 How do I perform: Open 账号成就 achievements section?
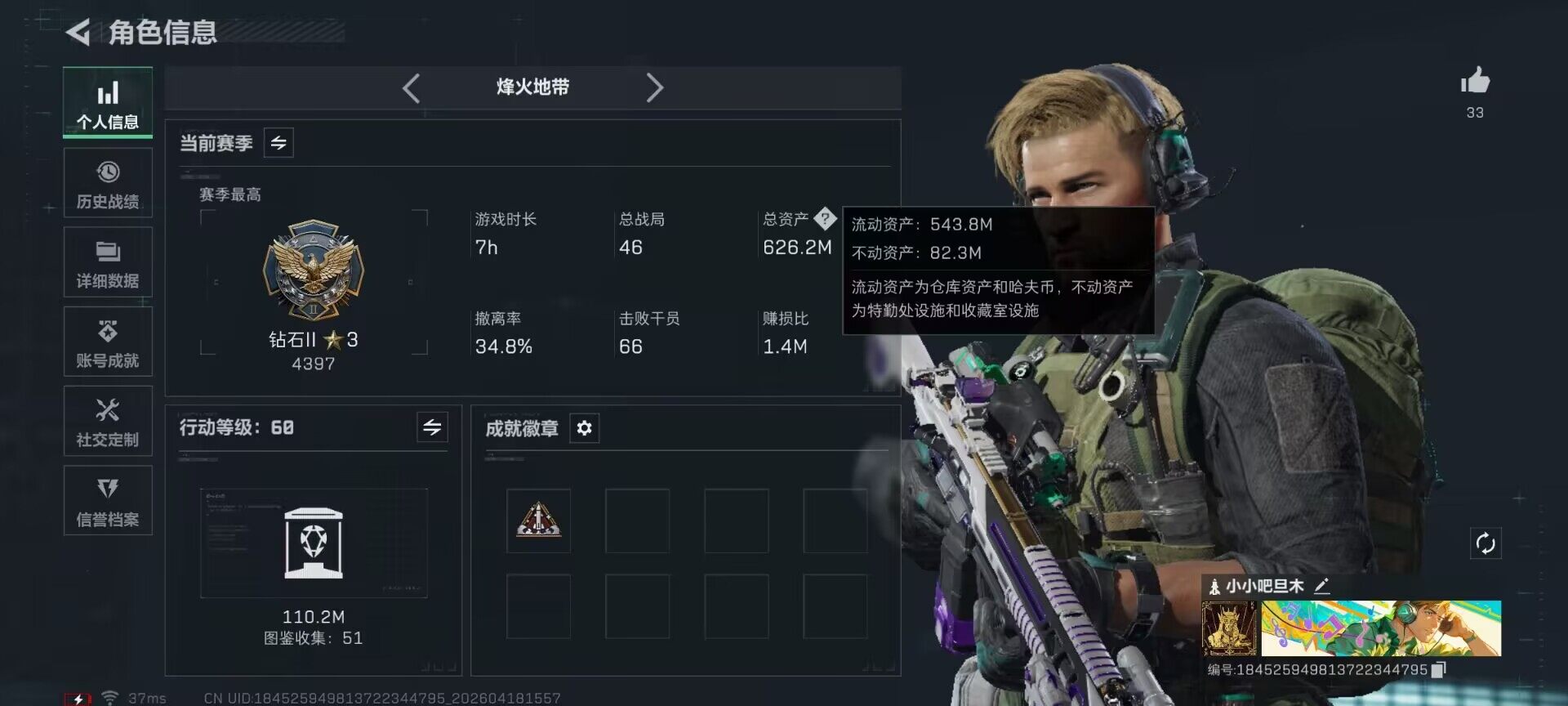[108, 342]
